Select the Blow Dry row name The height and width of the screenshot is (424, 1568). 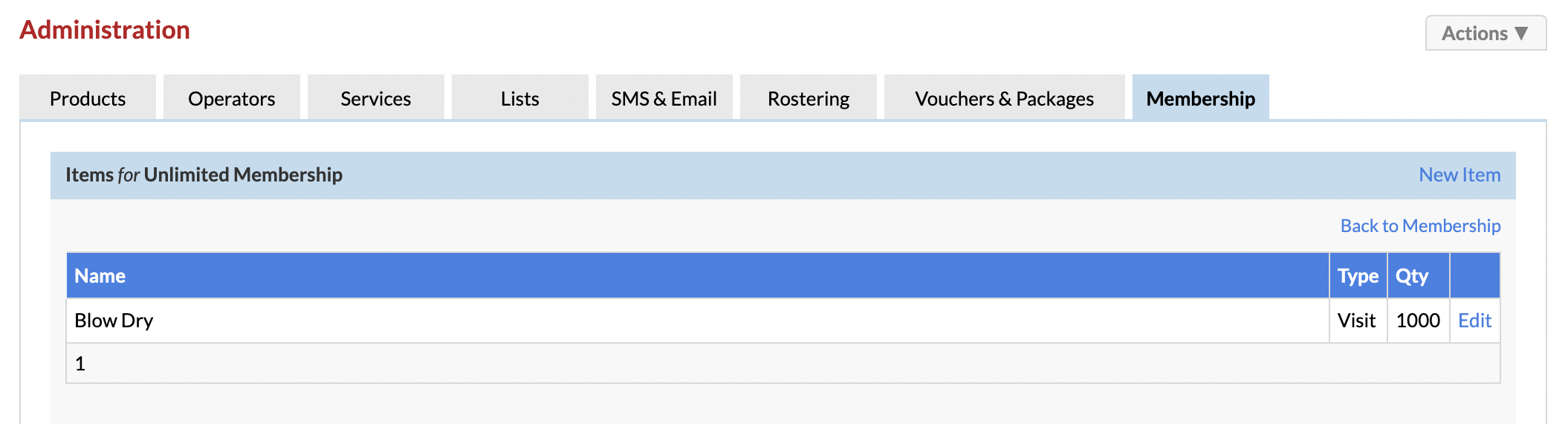(114, 321)
